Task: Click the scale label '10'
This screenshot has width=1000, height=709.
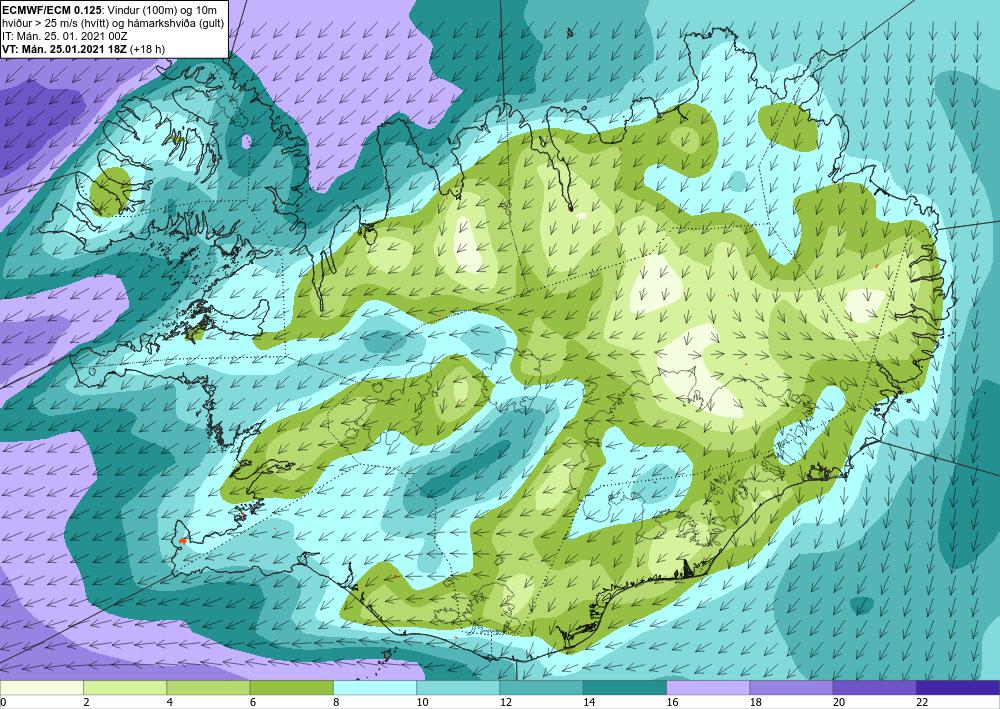Action: click(x=422, y=702)
